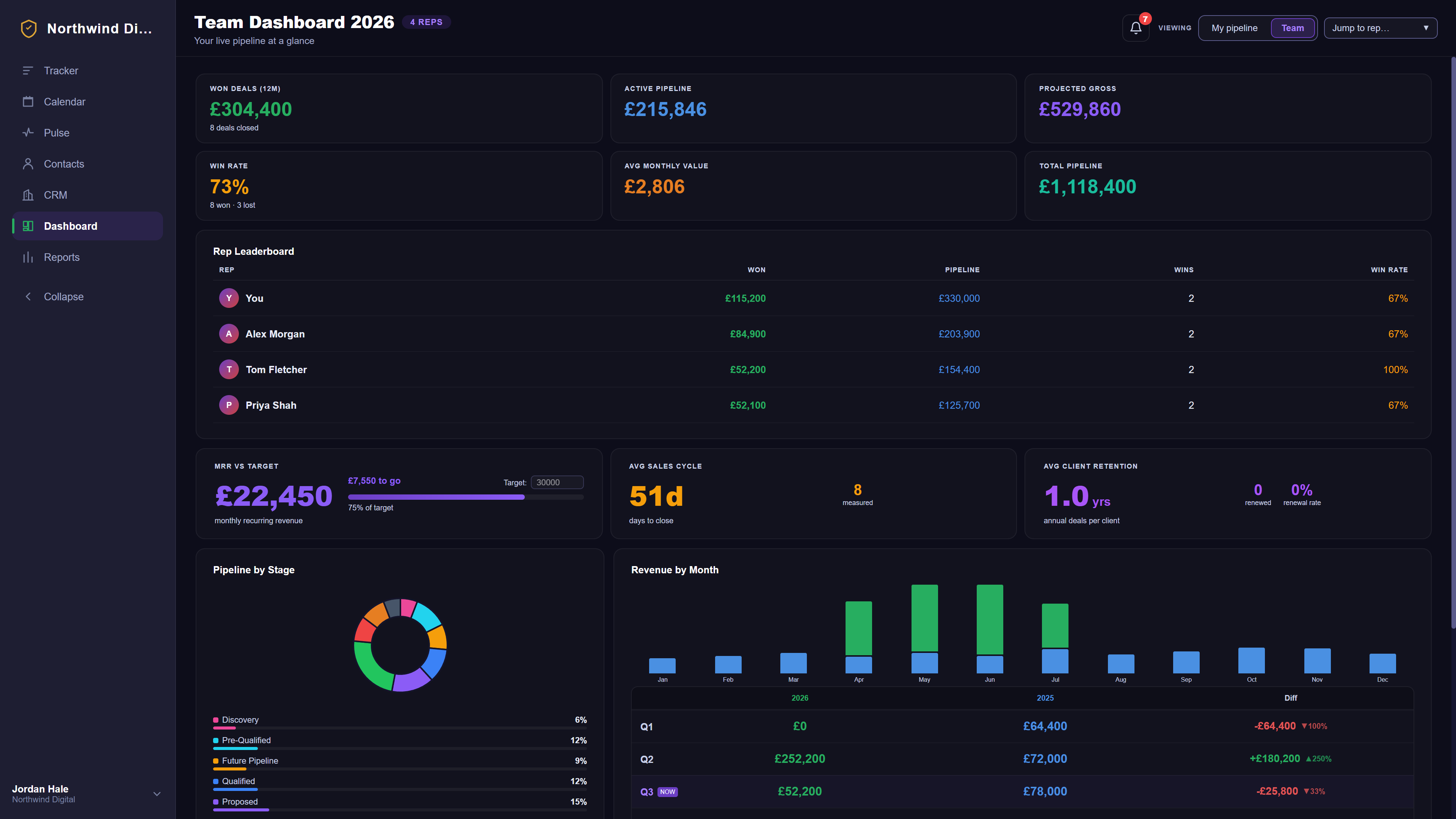1456x819 pixels.
Task: Click the 51d sales cycle figure
Action: click(x=656, y=496)
